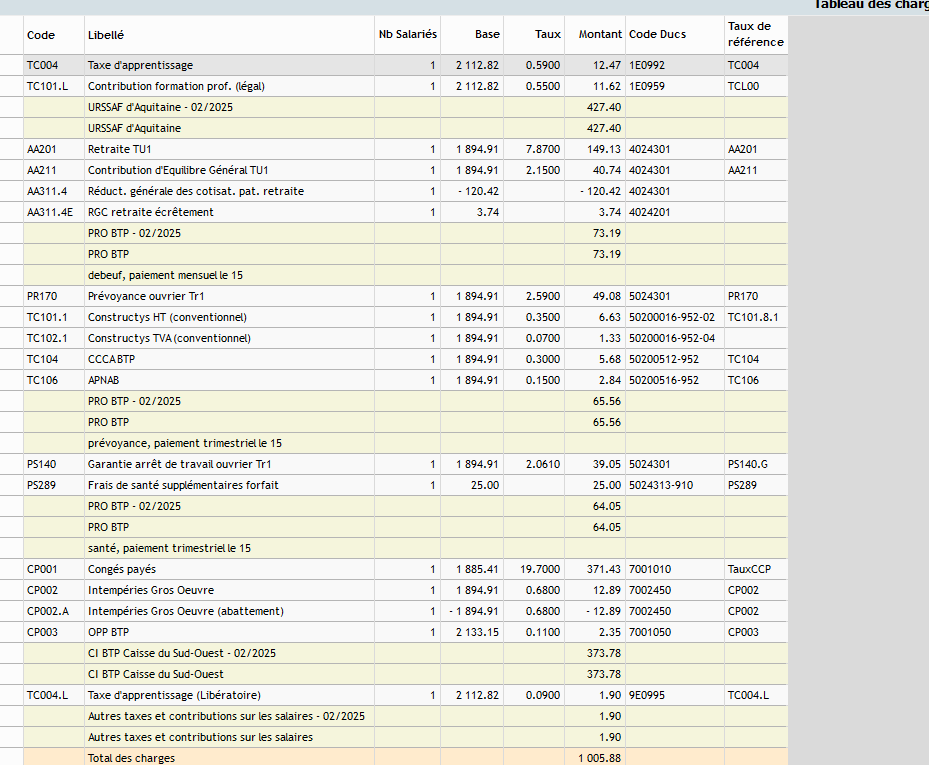Click Ducs code 50200512-952
Screen dimensions: 929x765
[x=664, y=360]
